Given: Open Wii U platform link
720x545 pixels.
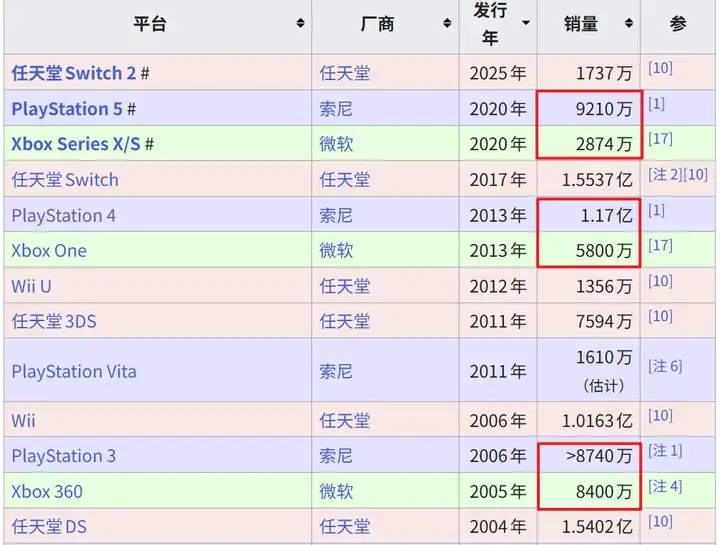Looking at the screenshot, I should coord(31,287).
